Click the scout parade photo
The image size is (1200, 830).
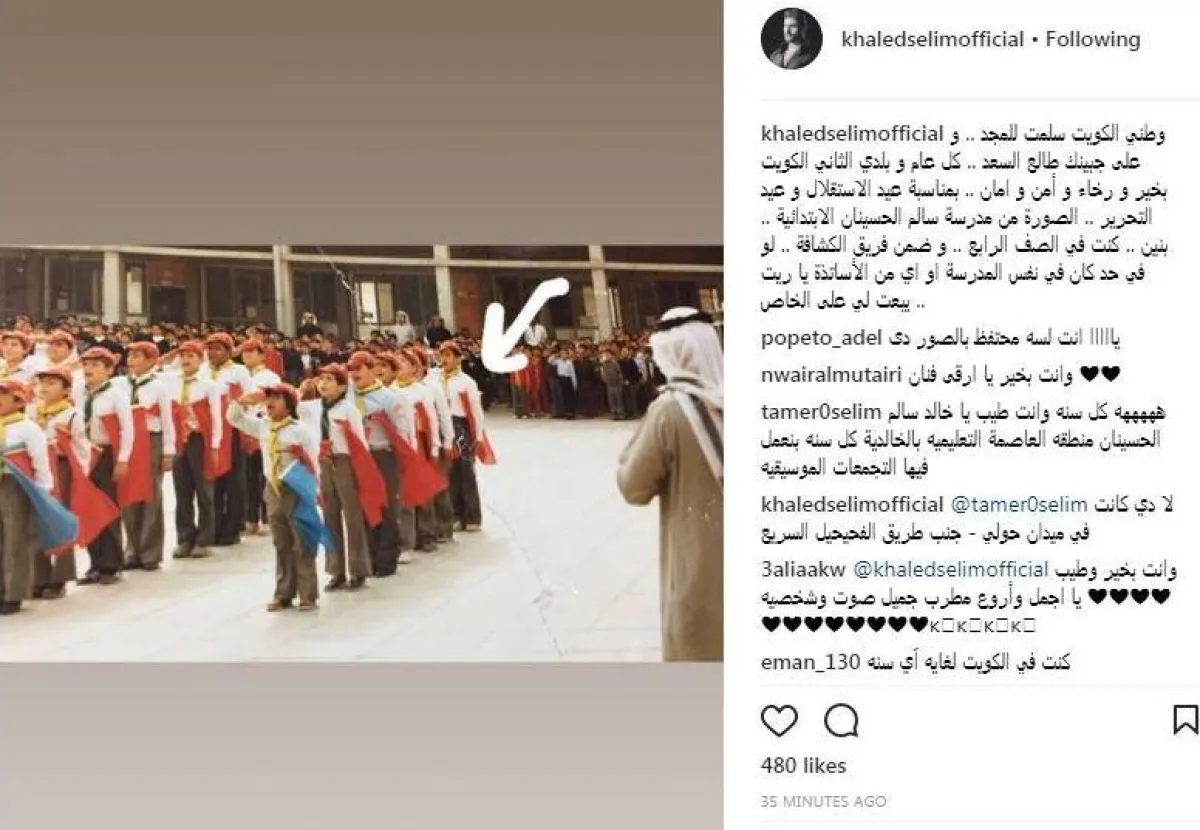[361, 452]
